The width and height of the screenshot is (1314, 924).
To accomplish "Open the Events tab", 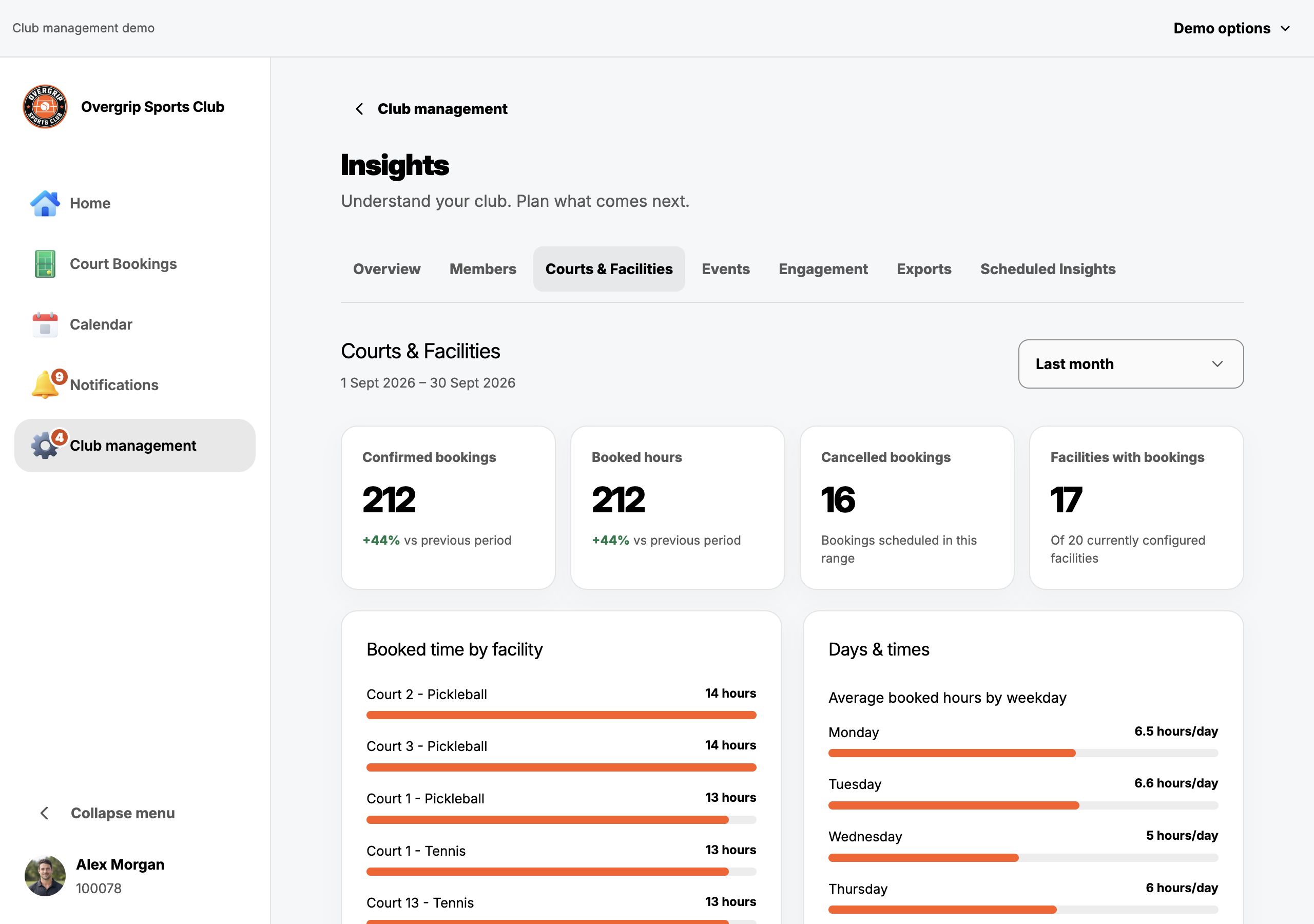I will click(725, 269).
